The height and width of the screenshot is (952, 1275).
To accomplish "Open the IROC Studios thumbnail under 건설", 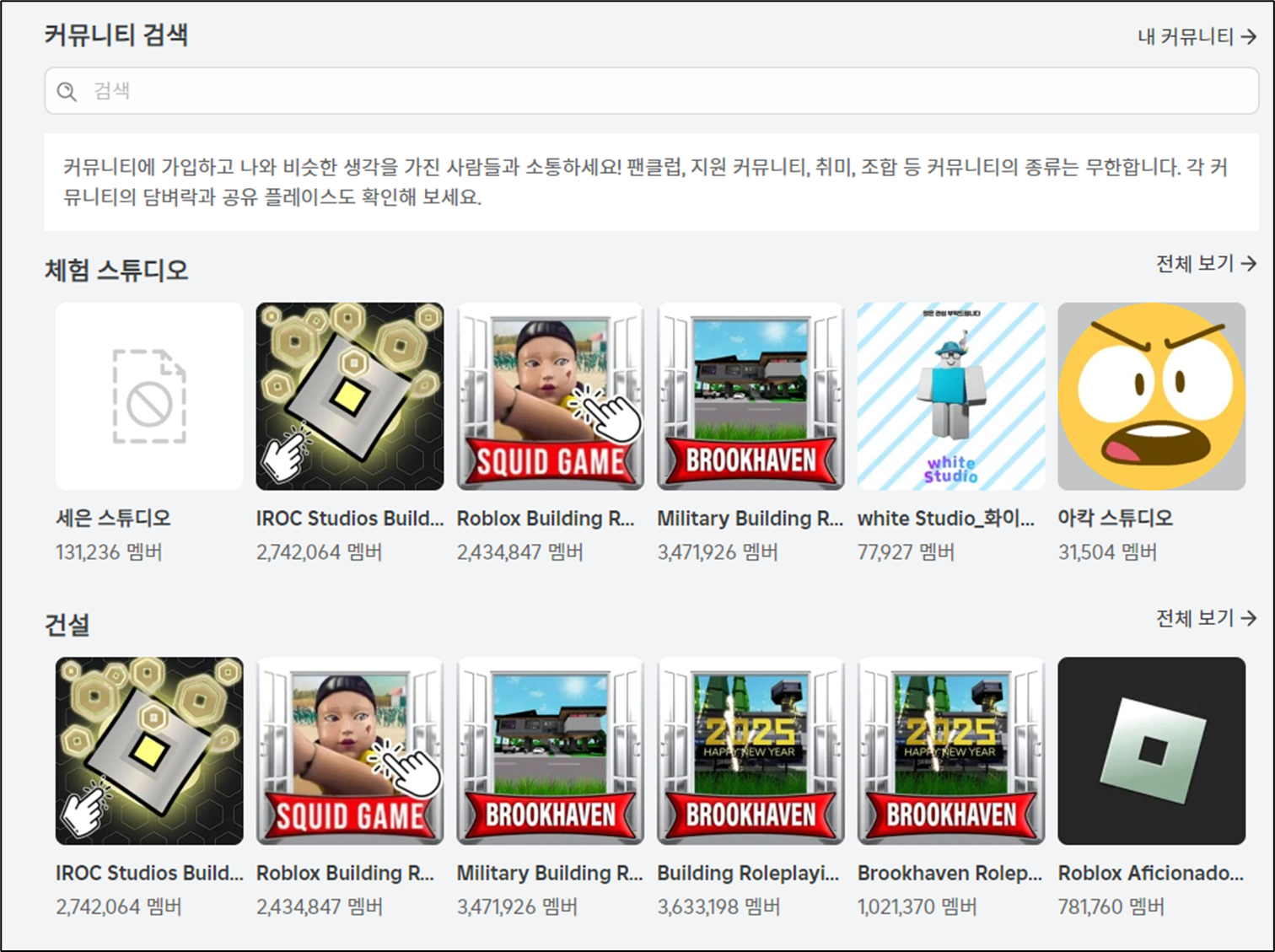I will pos(149,751).
